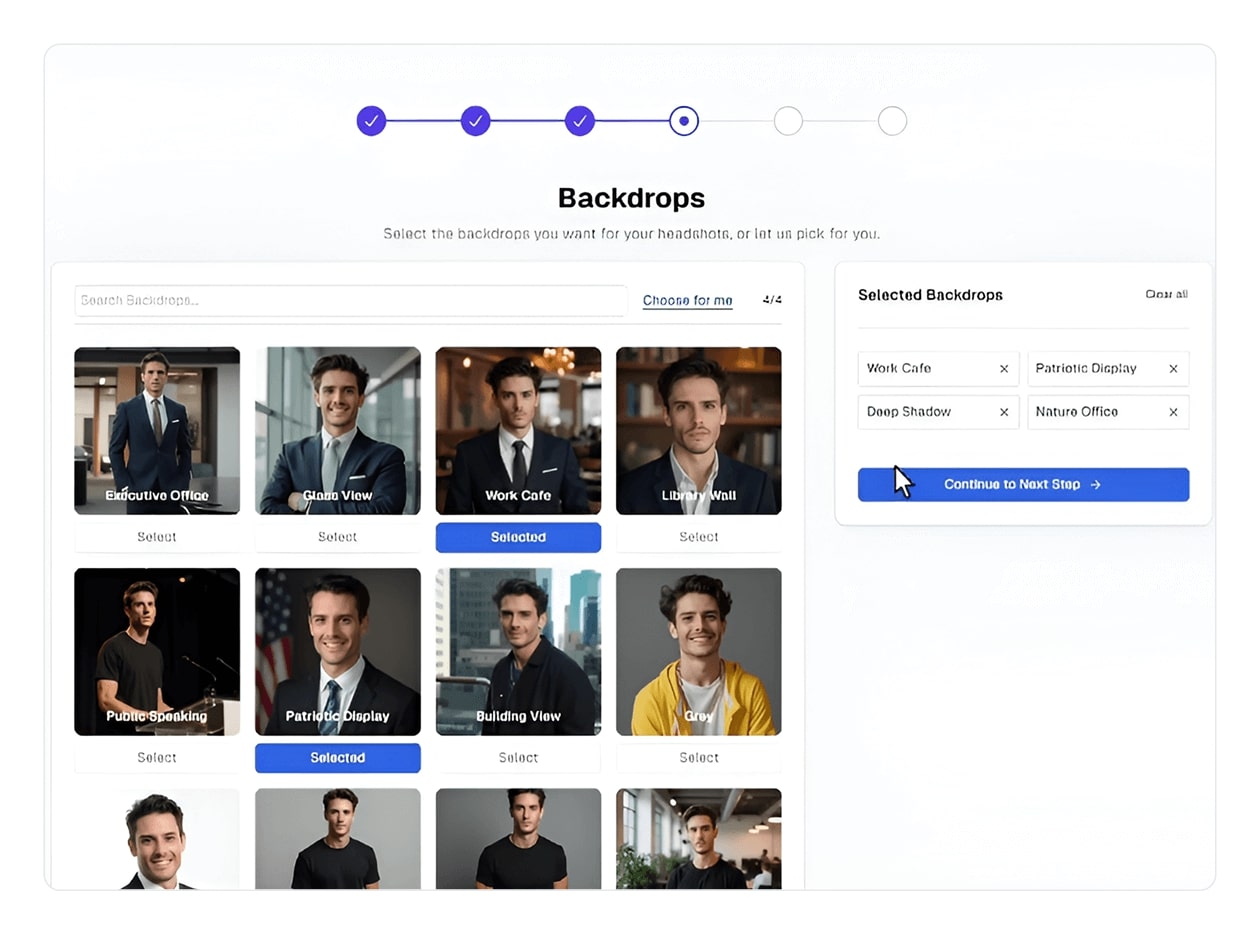This screenshot has height=935, width=1260.
Task: Remove Deep Shadow using its X icon
Action: 1003,412
